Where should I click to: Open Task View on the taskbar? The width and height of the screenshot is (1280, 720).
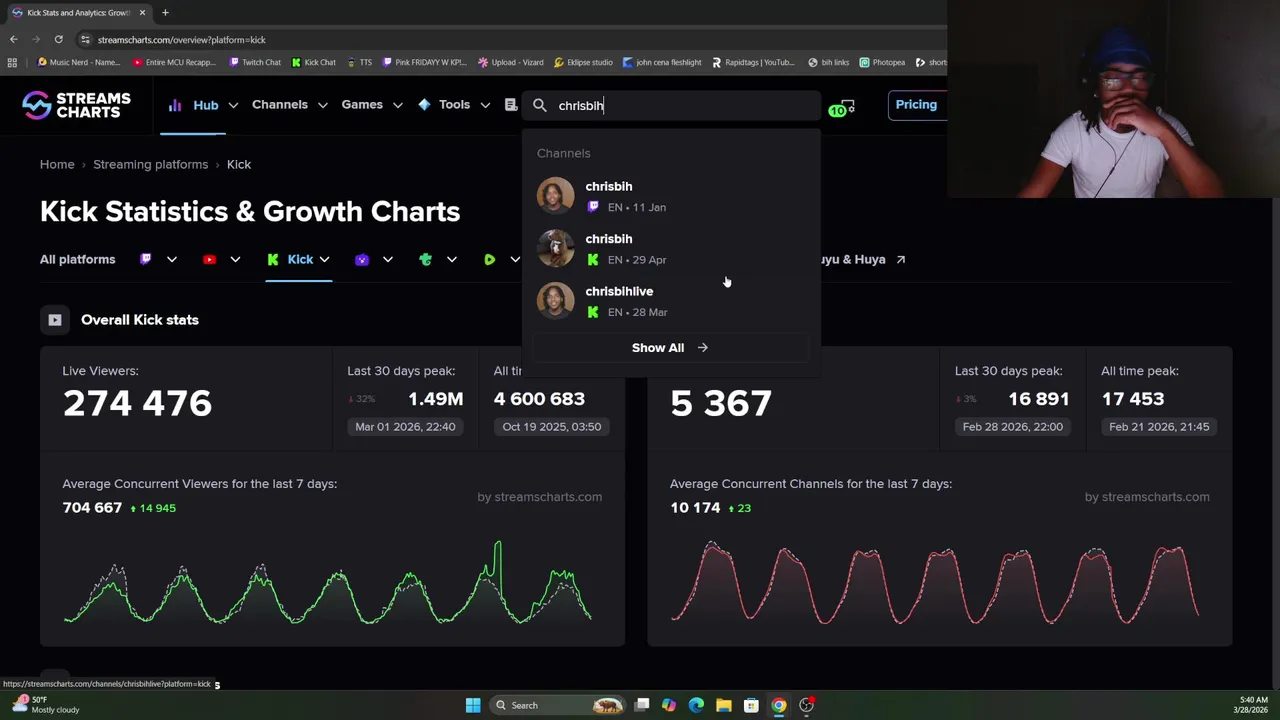pyautogui.click(x=642, y=705)
